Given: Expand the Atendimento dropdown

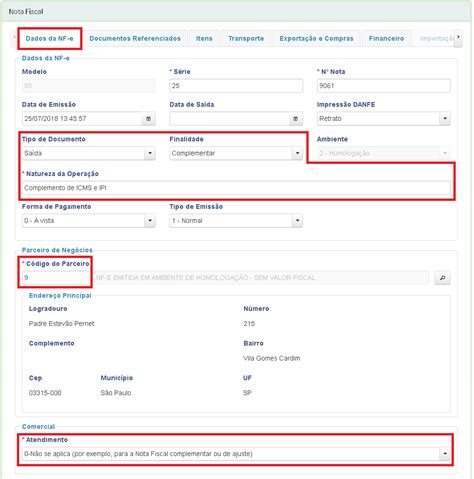Looking at the screenshot, I should [445, 454].
